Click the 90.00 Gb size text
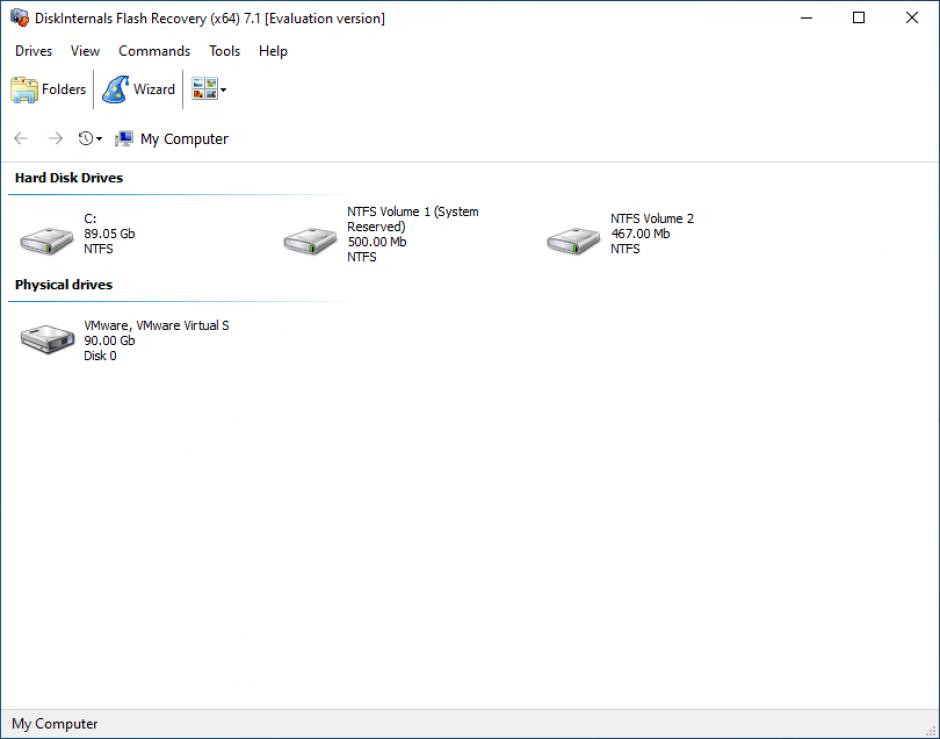Viewport: 940px width, 739px height. [109, 340]
